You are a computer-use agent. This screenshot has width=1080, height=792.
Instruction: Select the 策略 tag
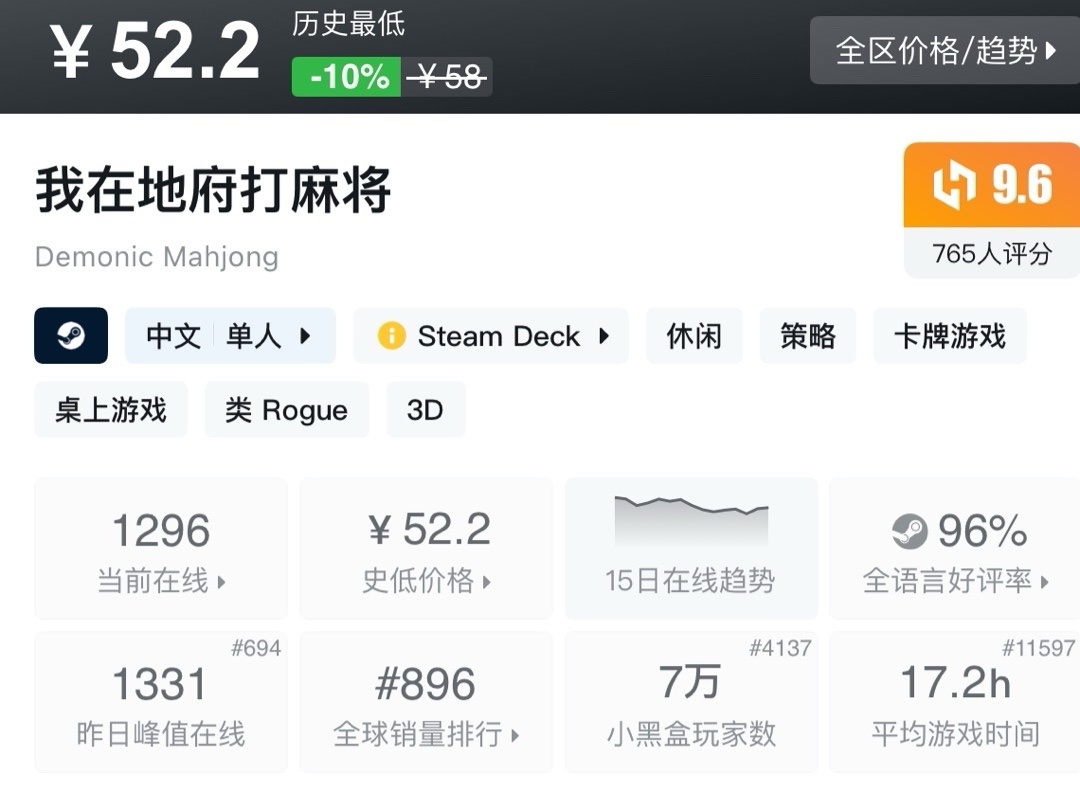807,336
